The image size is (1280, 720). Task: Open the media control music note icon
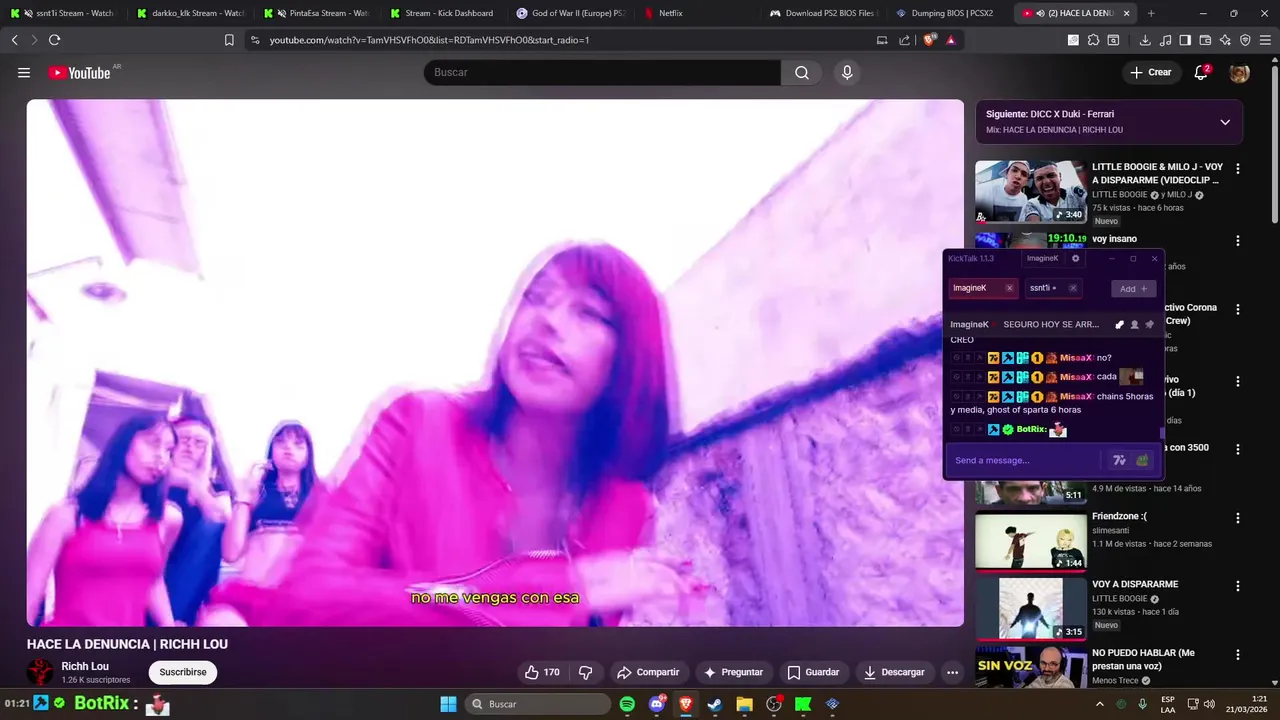point(1165,40)
